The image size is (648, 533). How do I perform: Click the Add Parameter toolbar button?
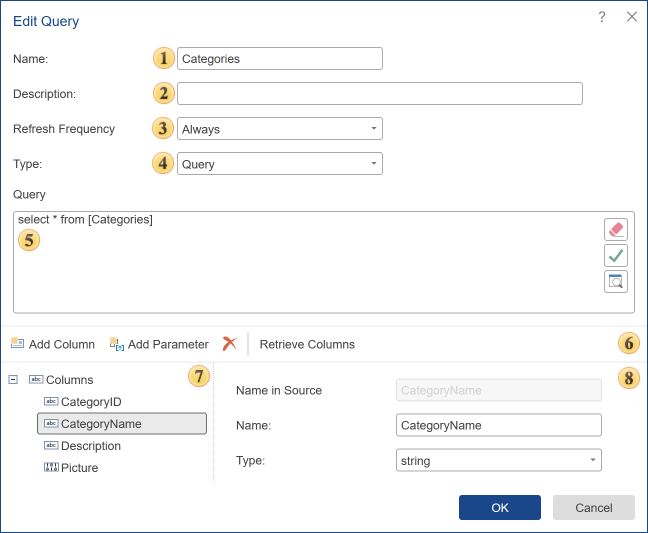(x=159, y=344)
